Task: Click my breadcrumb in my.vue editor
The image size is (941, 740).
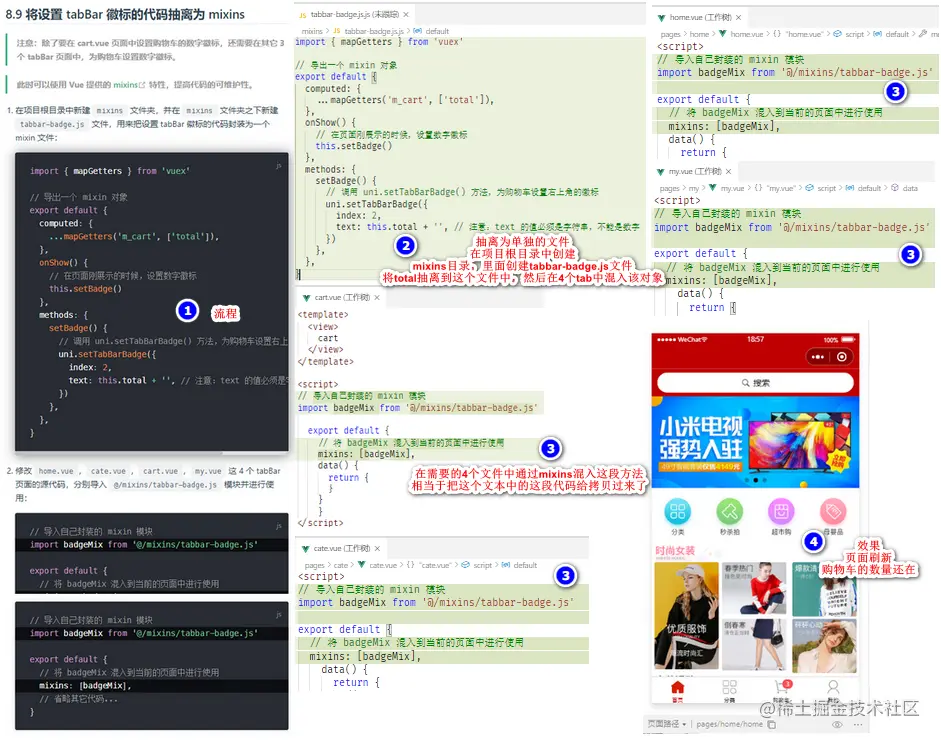Action: click(694, 188)
